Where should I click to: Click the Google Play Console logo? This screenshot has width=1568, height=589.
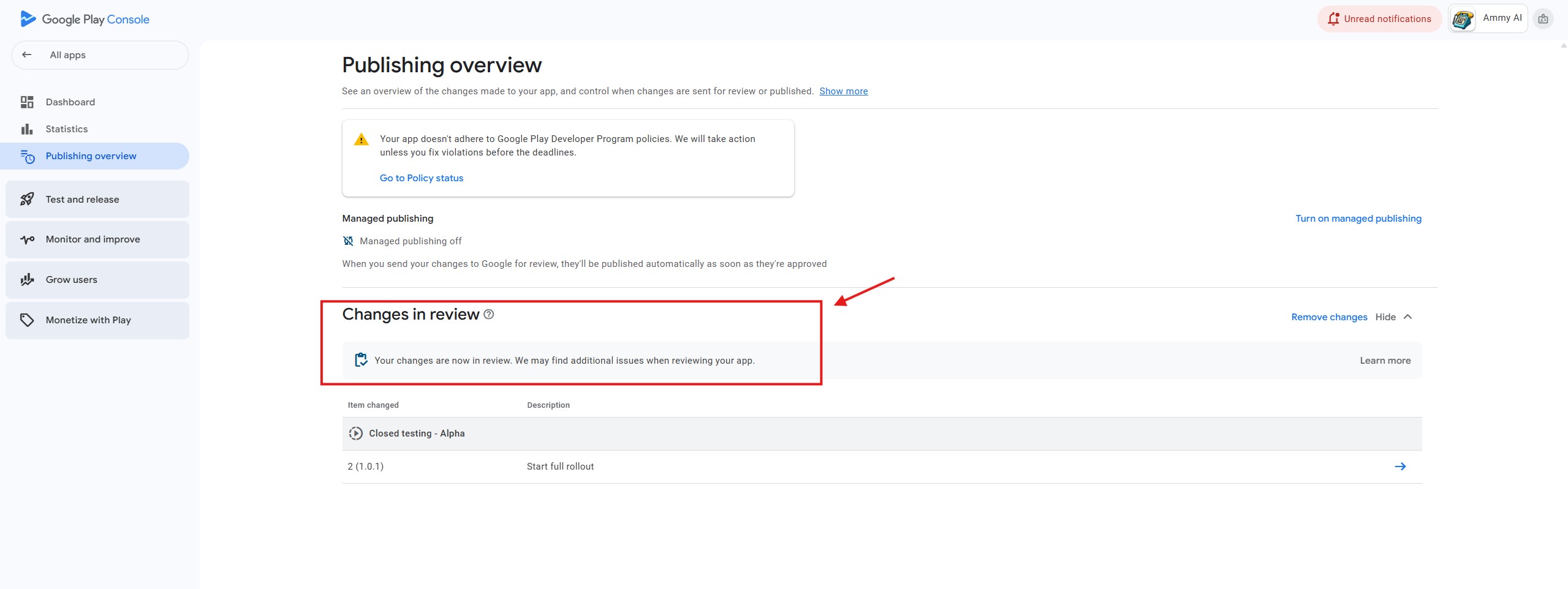(x=85, y=19)
